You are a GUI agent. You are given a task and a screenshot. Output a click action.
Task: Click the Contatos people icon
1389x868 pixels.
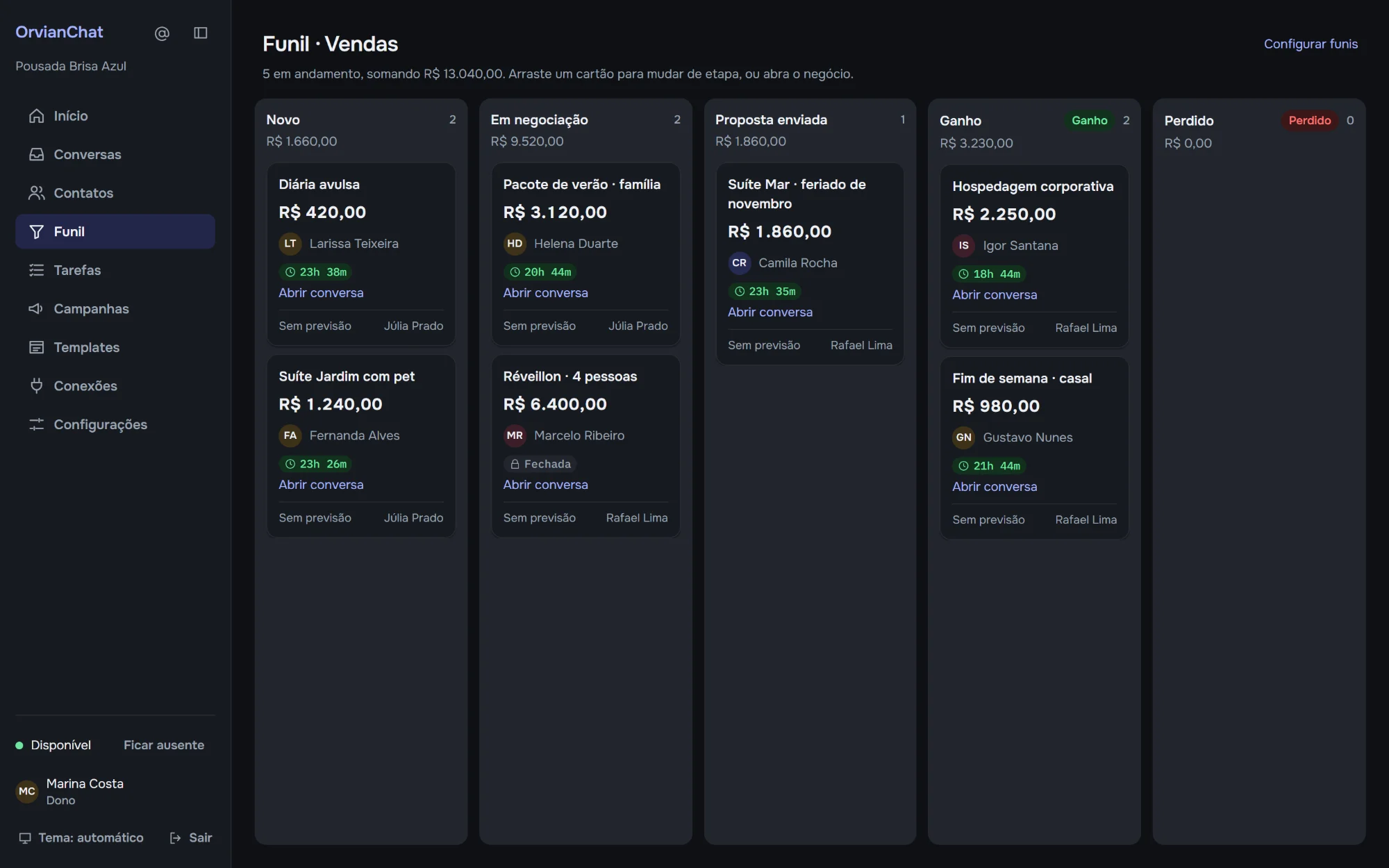point(36,193)
